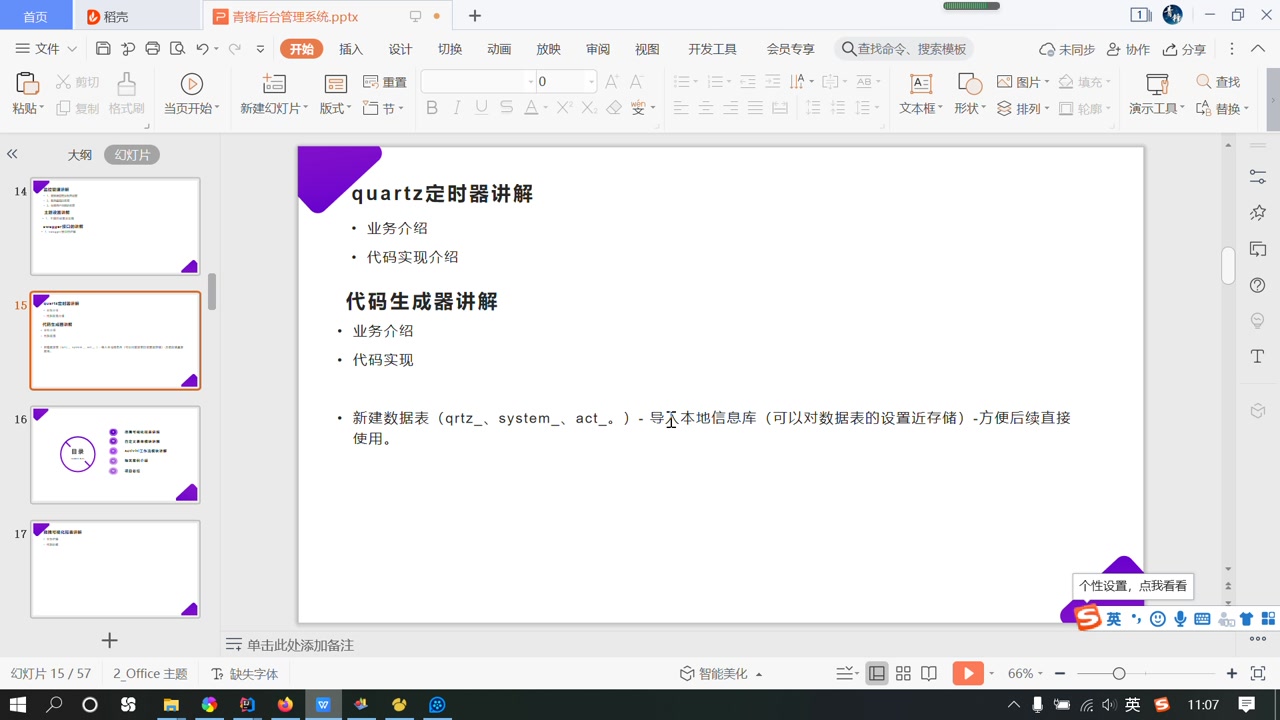
Task: Click the Save icon in quick access toolbar
Action: pyautogui.click(x=103, y=49)
